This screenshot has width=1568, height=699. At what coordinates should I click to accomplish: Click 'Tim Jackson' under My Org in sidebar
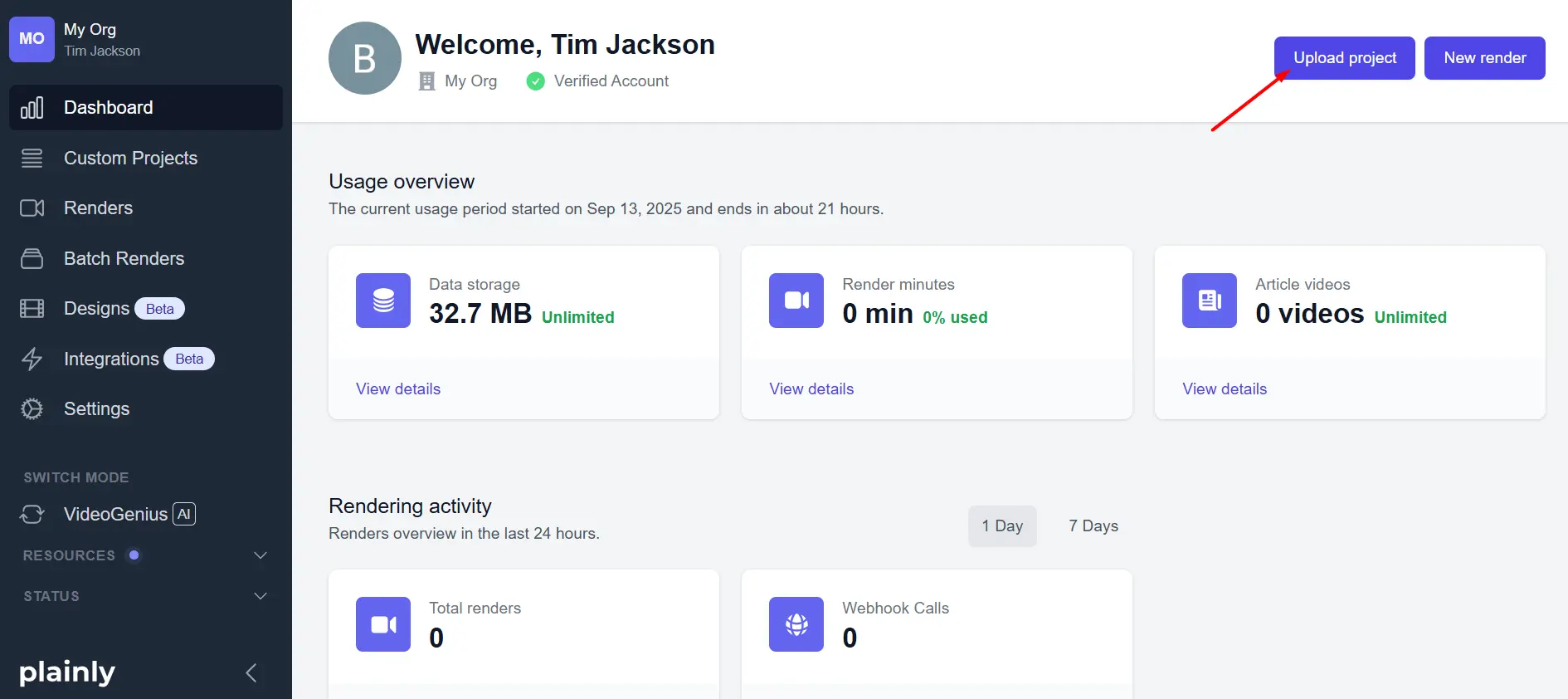(102, 51)
